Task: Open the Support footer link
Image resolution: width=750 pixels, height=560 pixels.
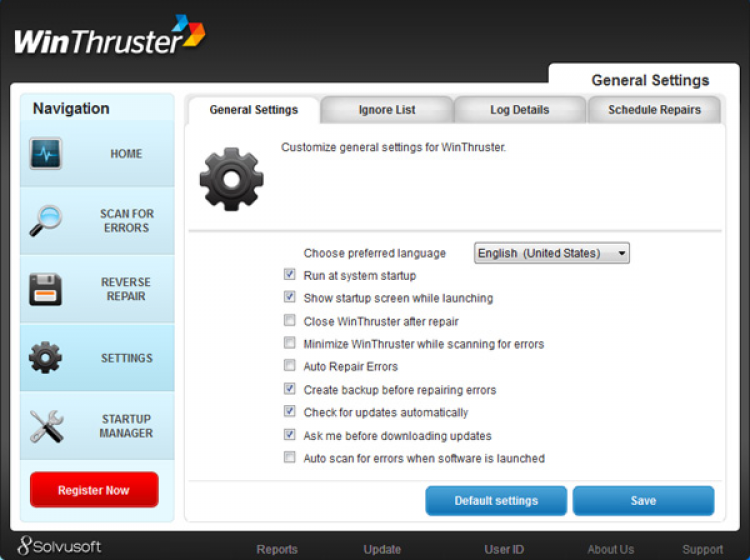Action: (703, 549)
